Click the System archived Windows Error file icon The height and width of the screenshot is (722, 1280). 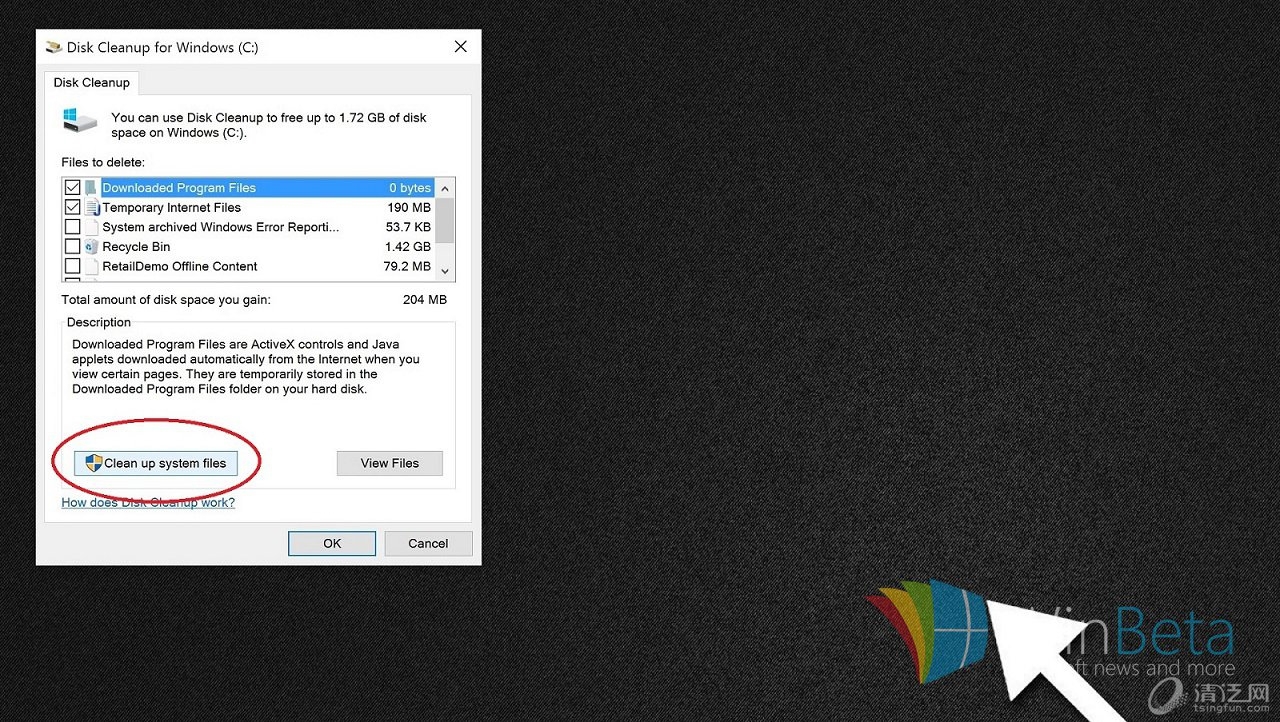pos(92,227)
